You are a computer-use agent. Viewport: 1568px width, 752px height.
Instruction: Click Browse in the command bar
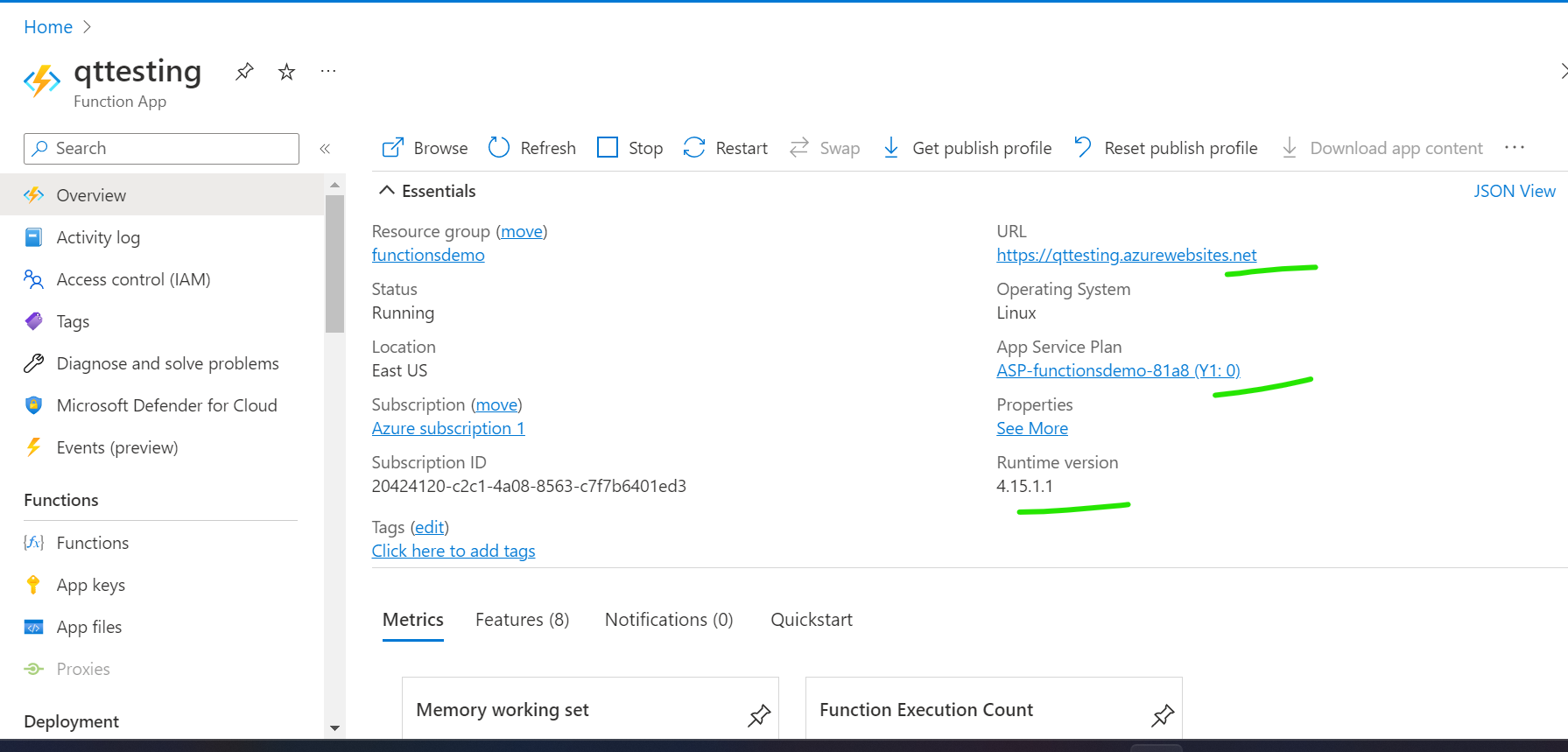point(425,148)
